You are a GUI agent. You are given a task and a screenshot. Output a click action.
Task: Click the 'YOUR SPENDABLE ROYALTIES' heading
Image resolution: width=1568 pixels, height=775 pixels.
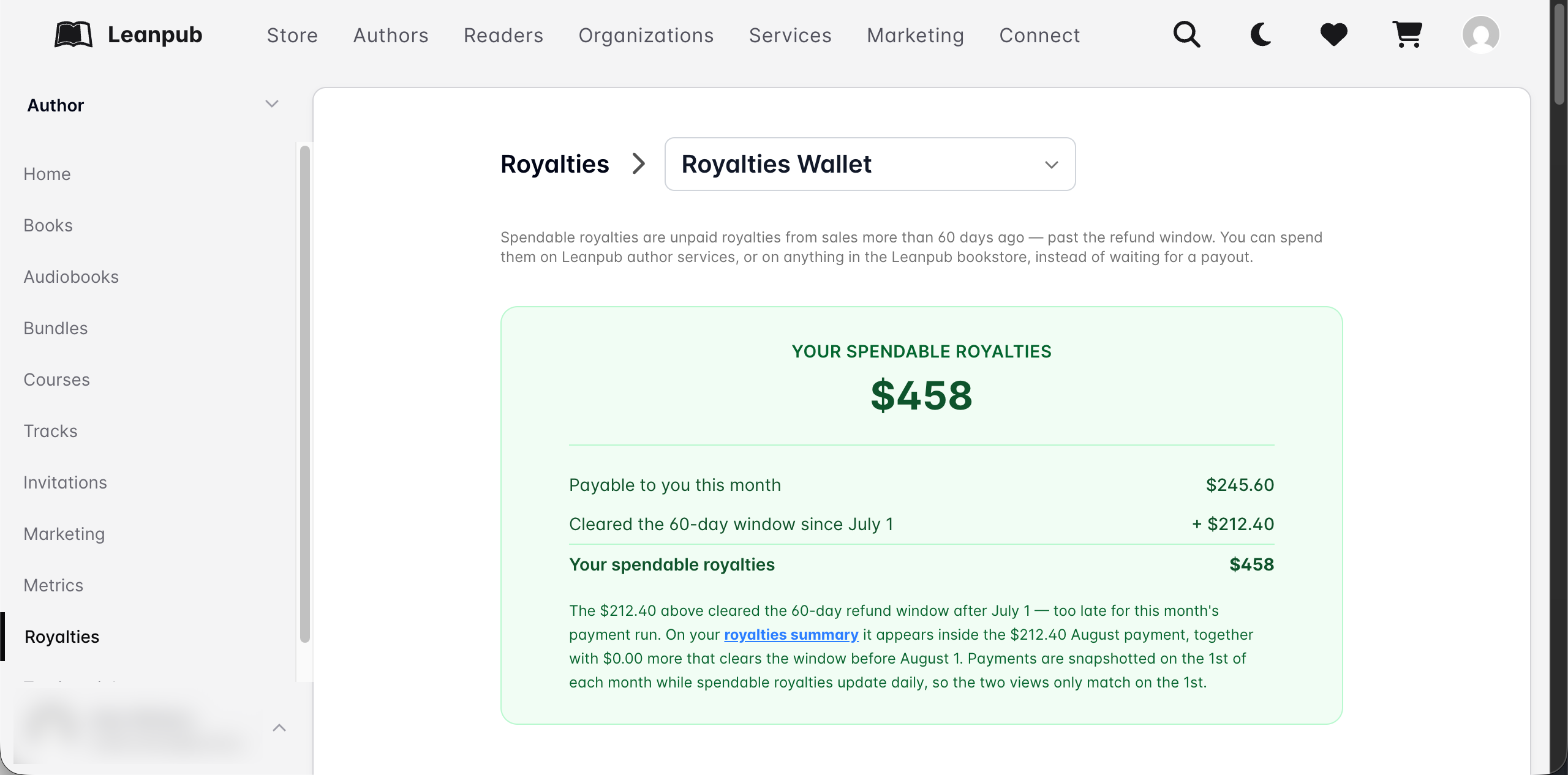point(921,351)
